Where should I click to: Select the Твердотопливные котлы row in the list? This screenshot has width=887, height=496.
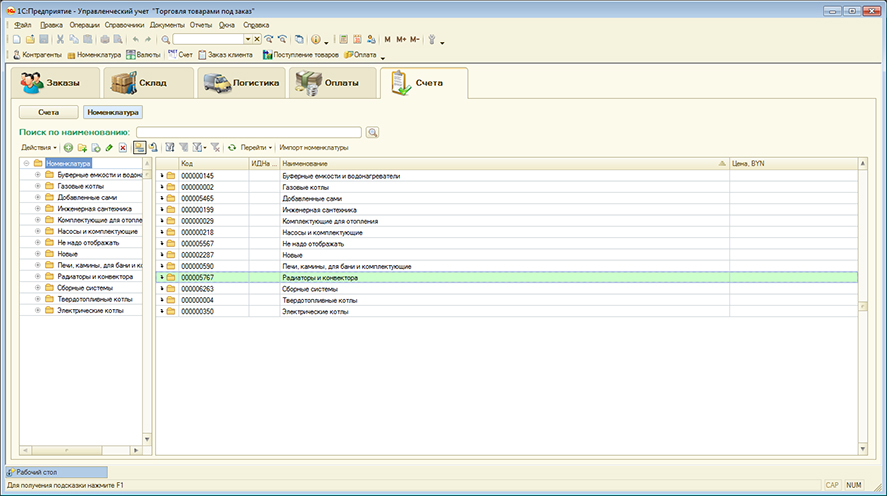[320, 300]
